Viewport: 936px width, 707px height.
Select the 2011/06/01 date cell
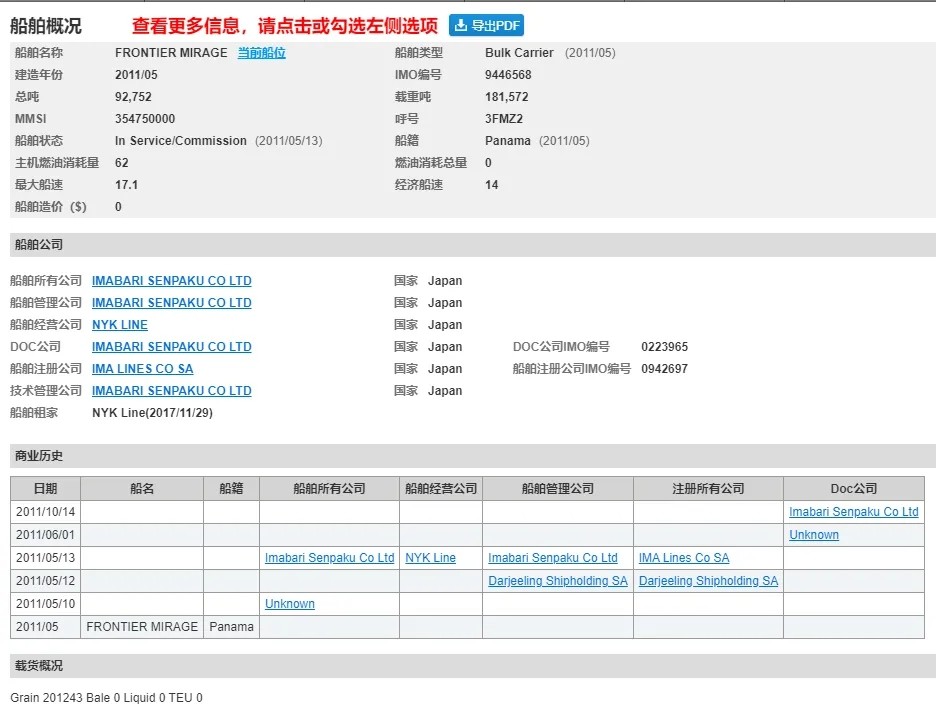pyautogui.click(x=45, y=535)
